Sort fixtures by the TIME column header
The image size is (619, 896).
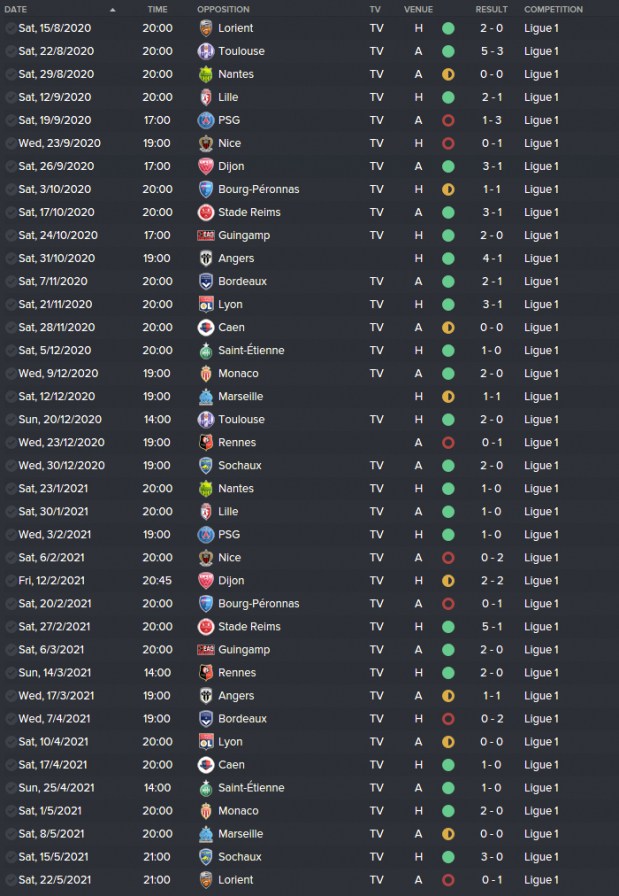[158, 9]
